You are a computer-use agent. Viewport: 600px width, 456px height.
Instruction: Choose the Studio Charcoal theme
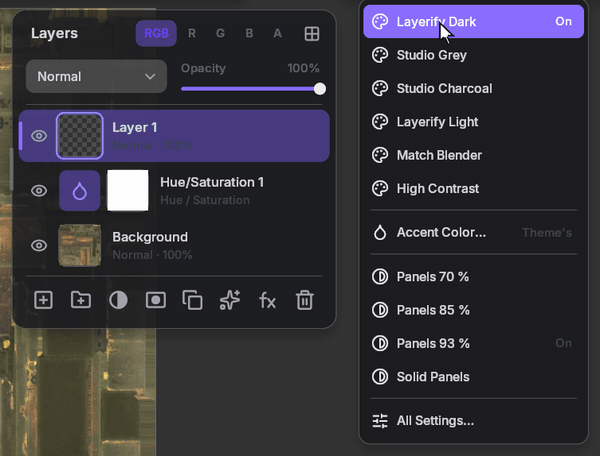(474, 88)
